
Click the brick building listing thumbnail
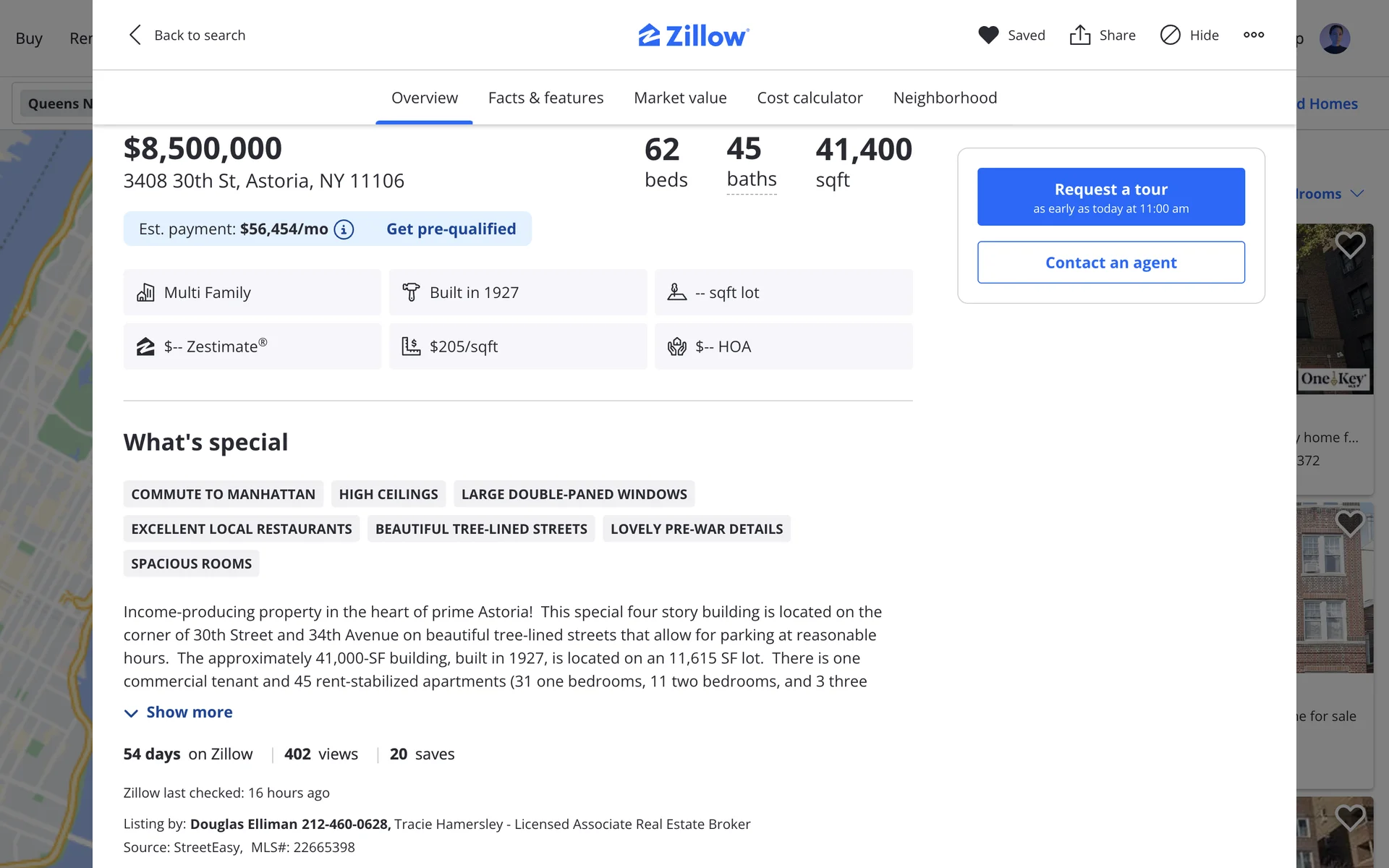click(1335, 600)
